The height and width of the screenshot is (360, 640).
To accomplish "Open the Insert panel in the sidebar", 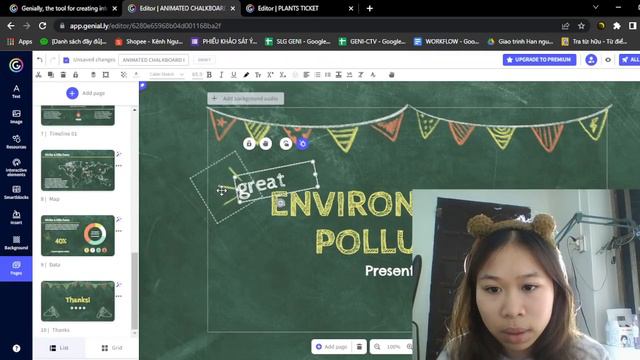I will tap(16, 217).
